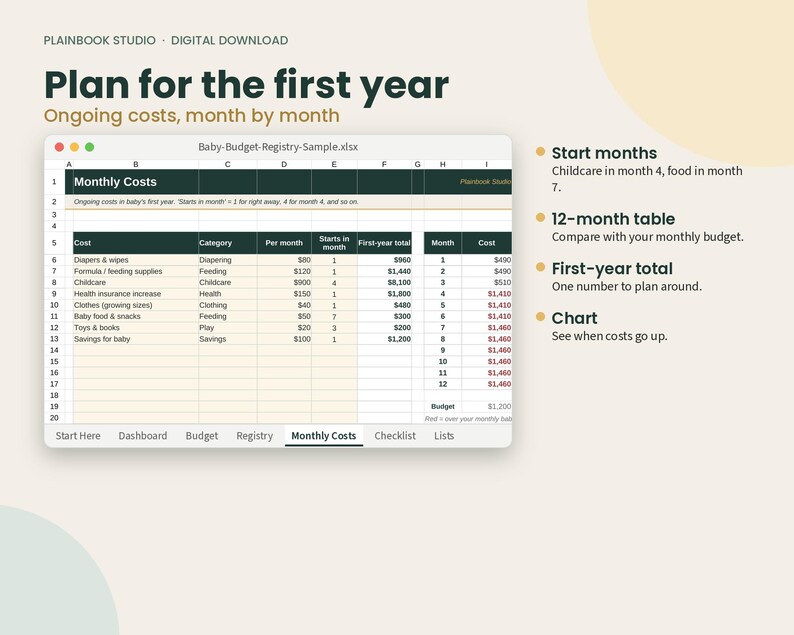The image size is (794, 635).
Task: Click the yellow minimize window button
Action: pyautogui.click(x=74, y=147)
